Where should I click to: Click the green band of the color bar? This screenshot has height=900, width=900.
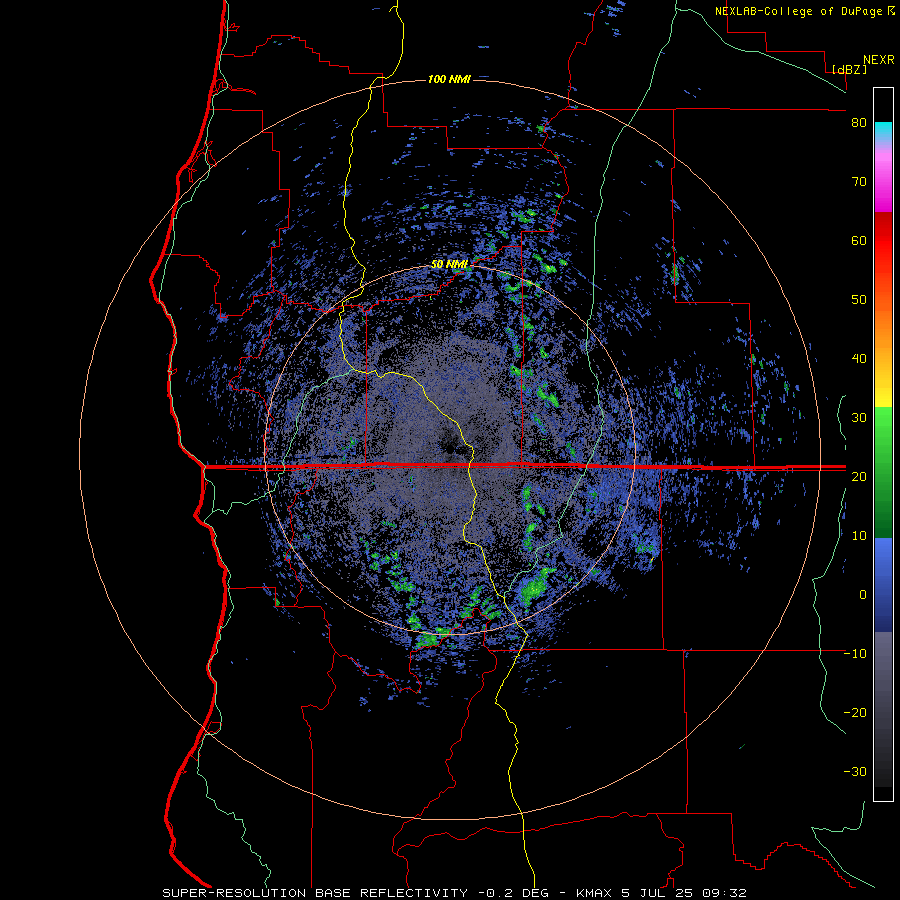point(883,472)
